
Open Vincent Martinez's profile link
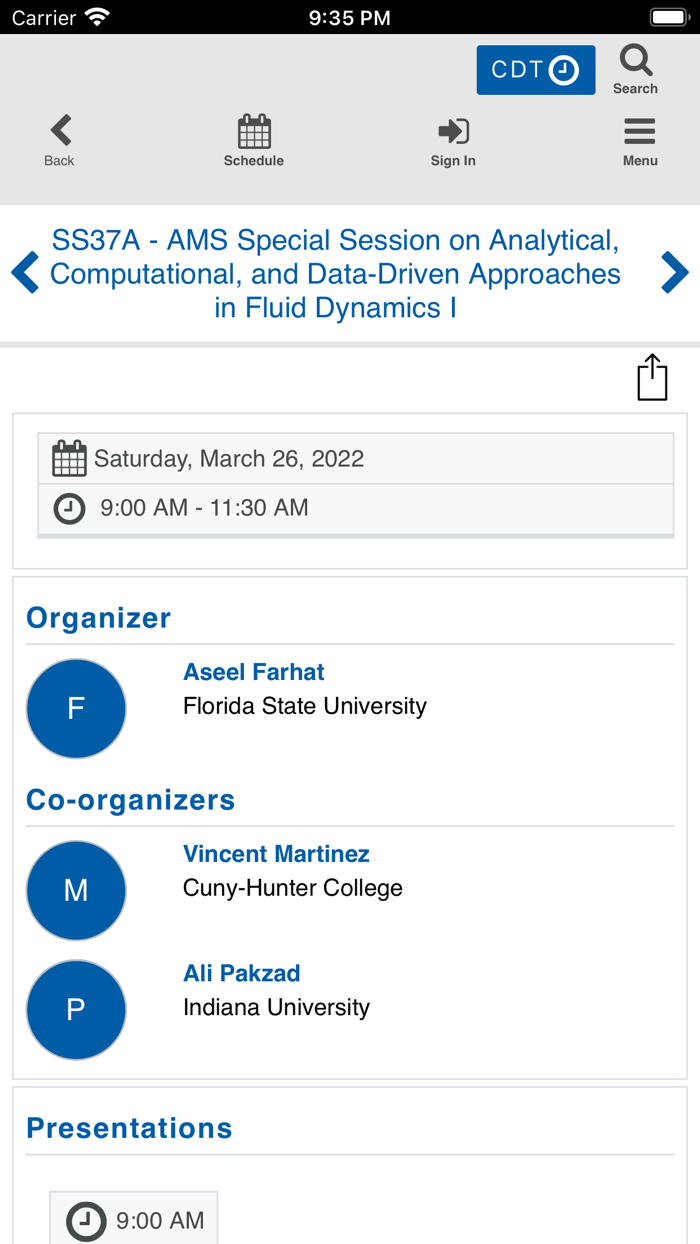pyautogui.click(x=276, y=854)
